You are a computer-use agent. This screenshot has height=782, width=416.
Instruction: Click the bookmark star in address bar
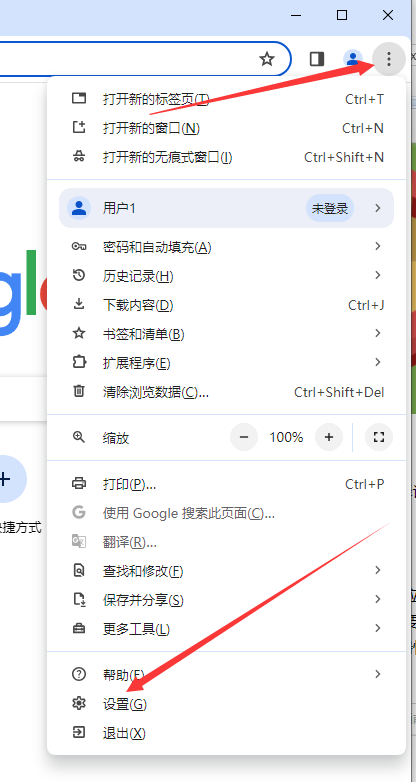(x=267, y=59)
